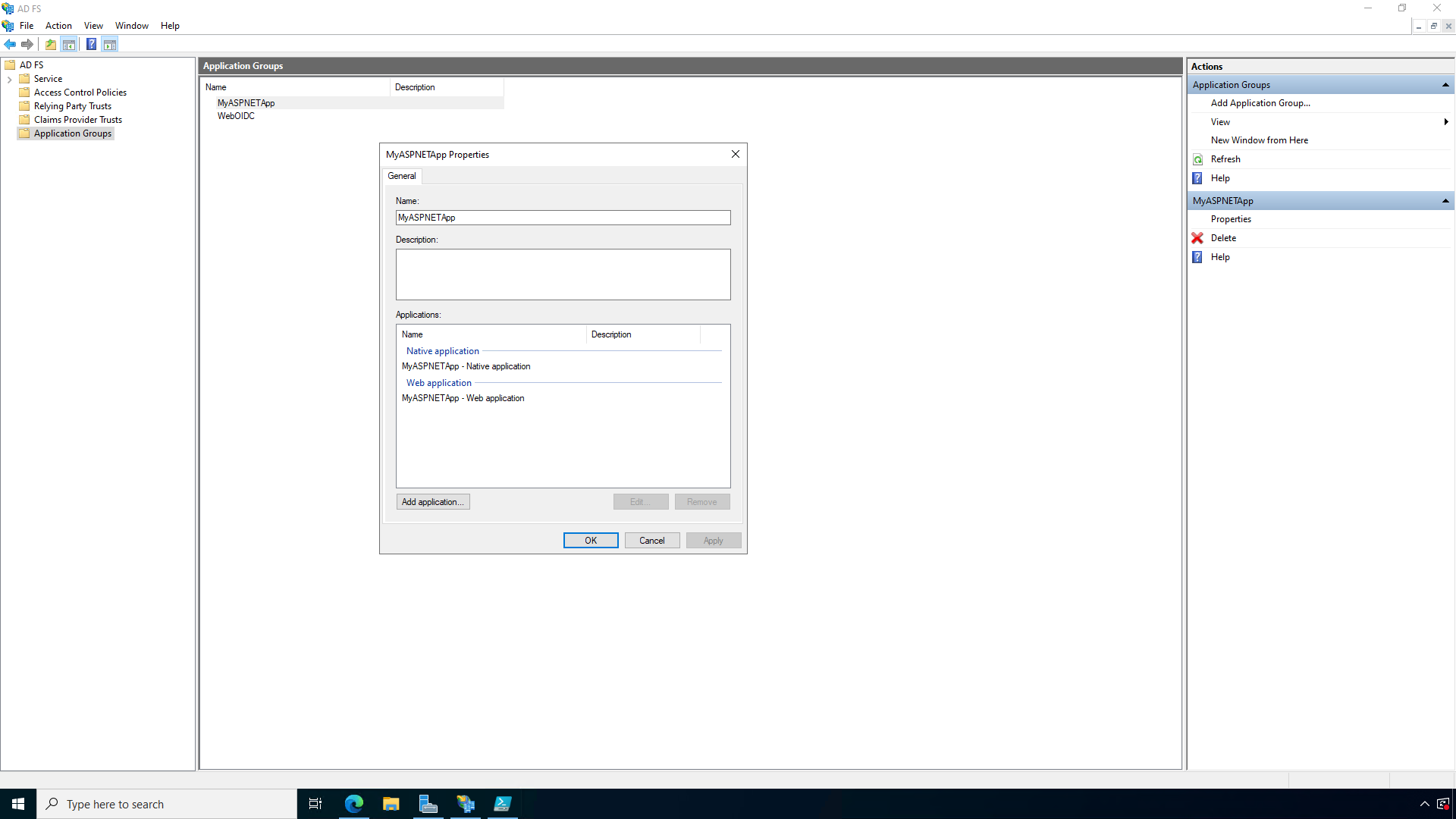This screenshot has height=819, width=1456.
Task: Click the Help question mark toolbar icon
Action: (92, 44)
